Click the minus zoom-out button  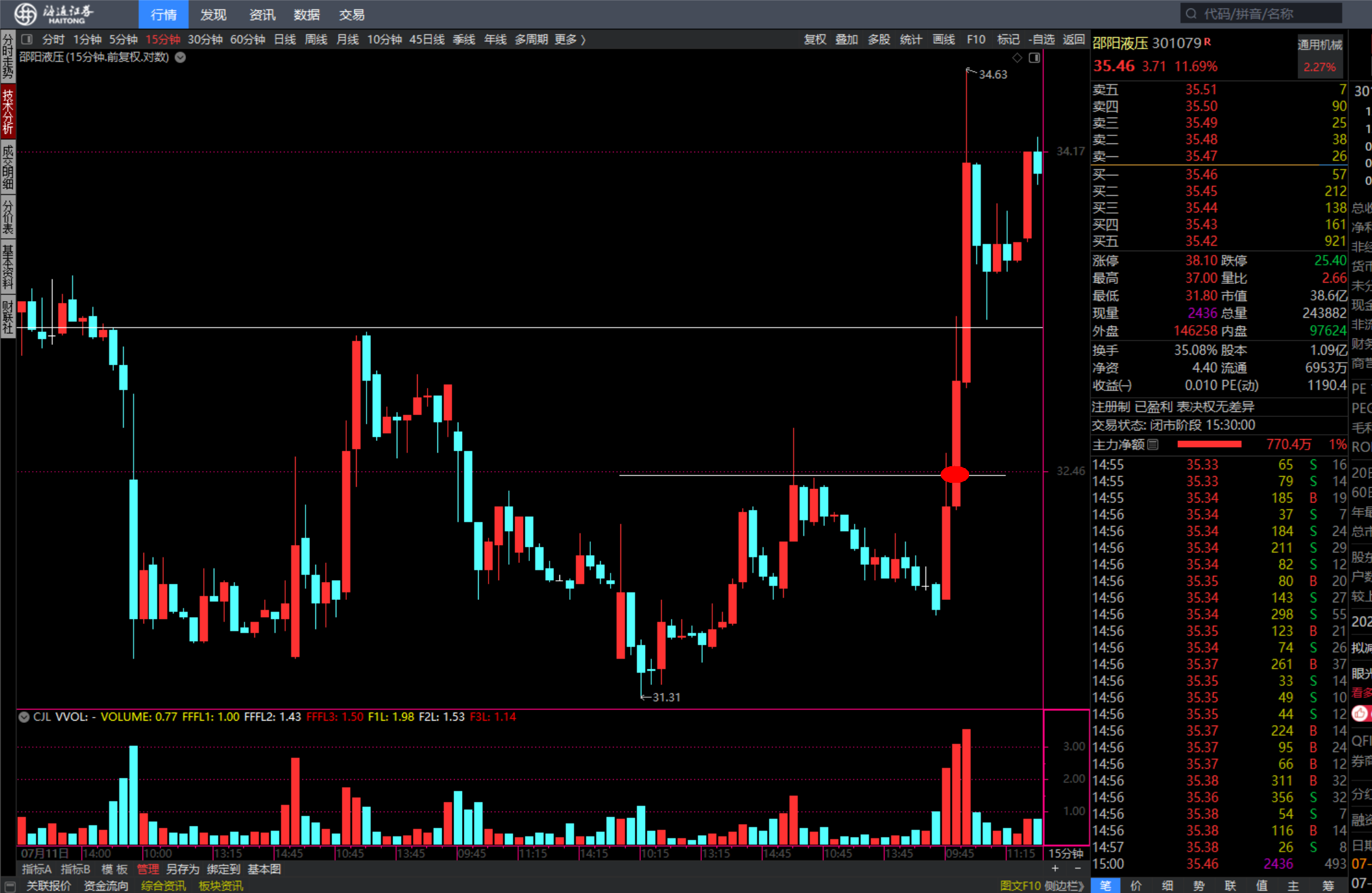tap(1078, 868)
